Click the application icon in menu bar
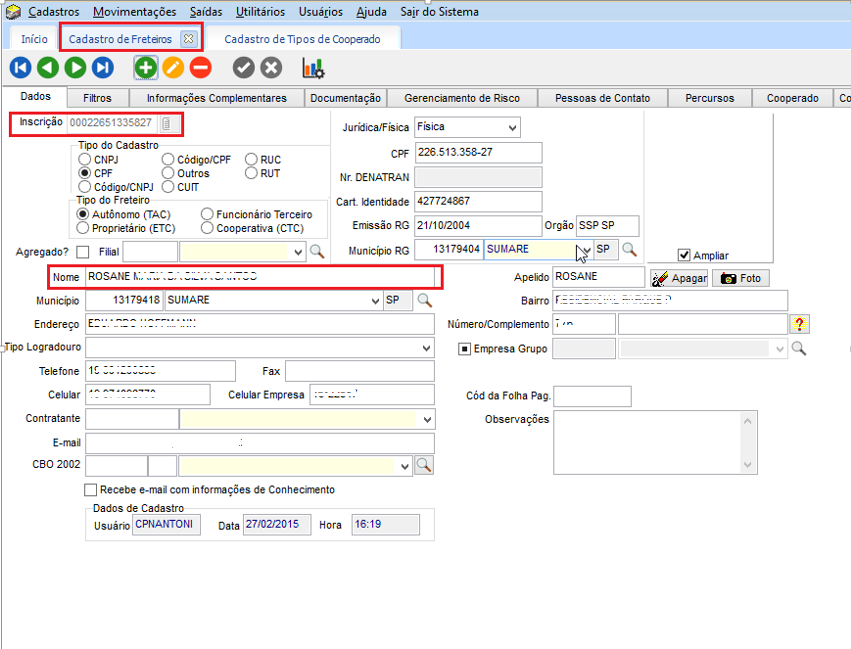This screenshot has height=649, width=851. pyautogui.click(x=13, y=11)
